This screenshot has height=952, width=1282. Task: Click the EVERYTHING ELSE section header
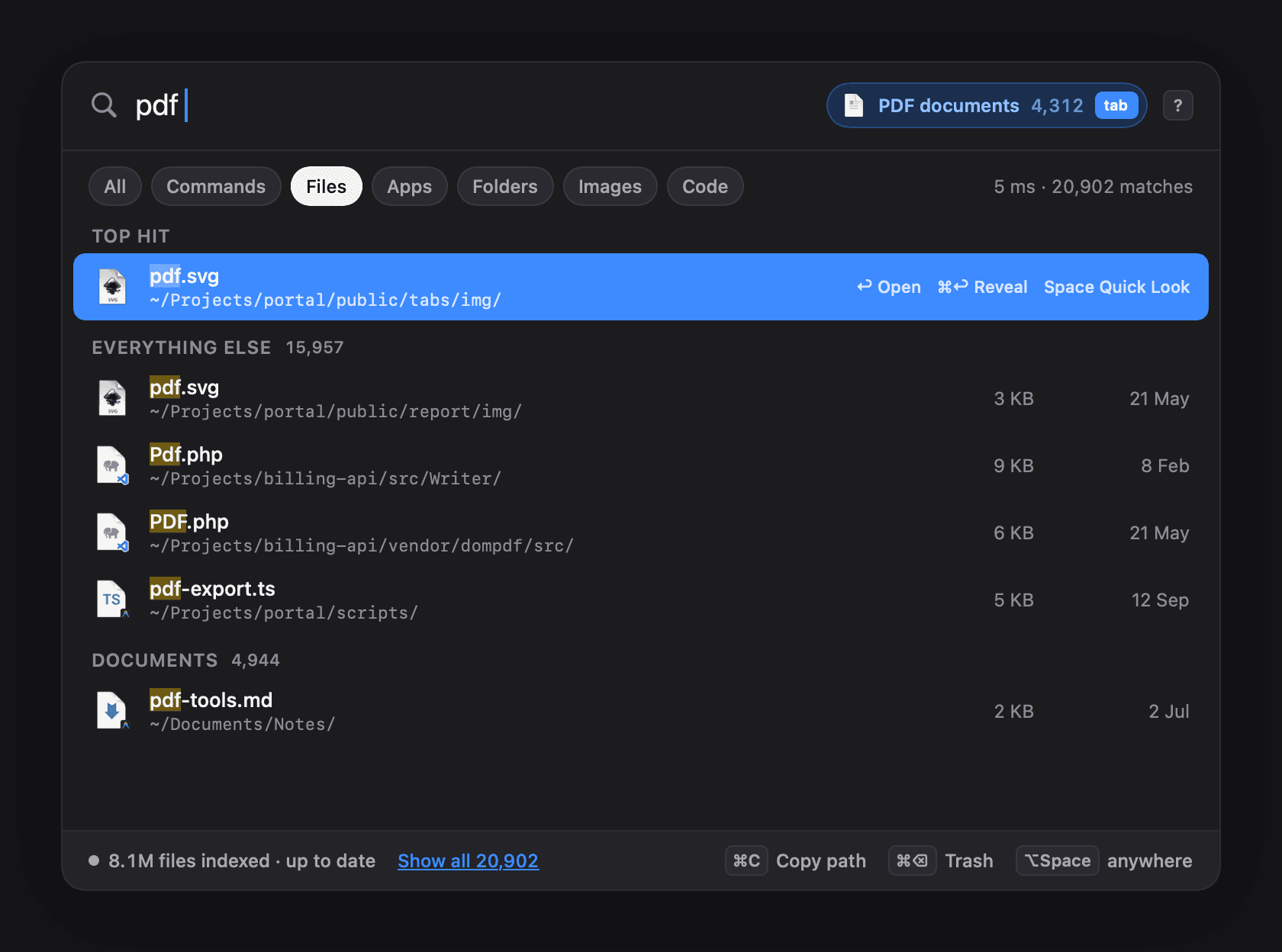[182, 347]
